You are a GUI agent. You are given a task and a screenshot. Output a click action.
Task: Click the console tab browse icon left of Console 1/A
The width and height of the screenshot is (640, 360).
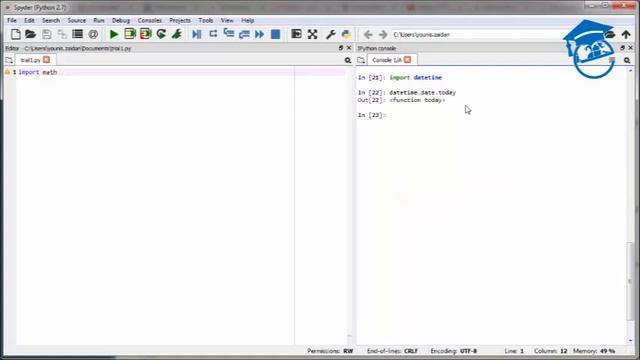point(361,60)
